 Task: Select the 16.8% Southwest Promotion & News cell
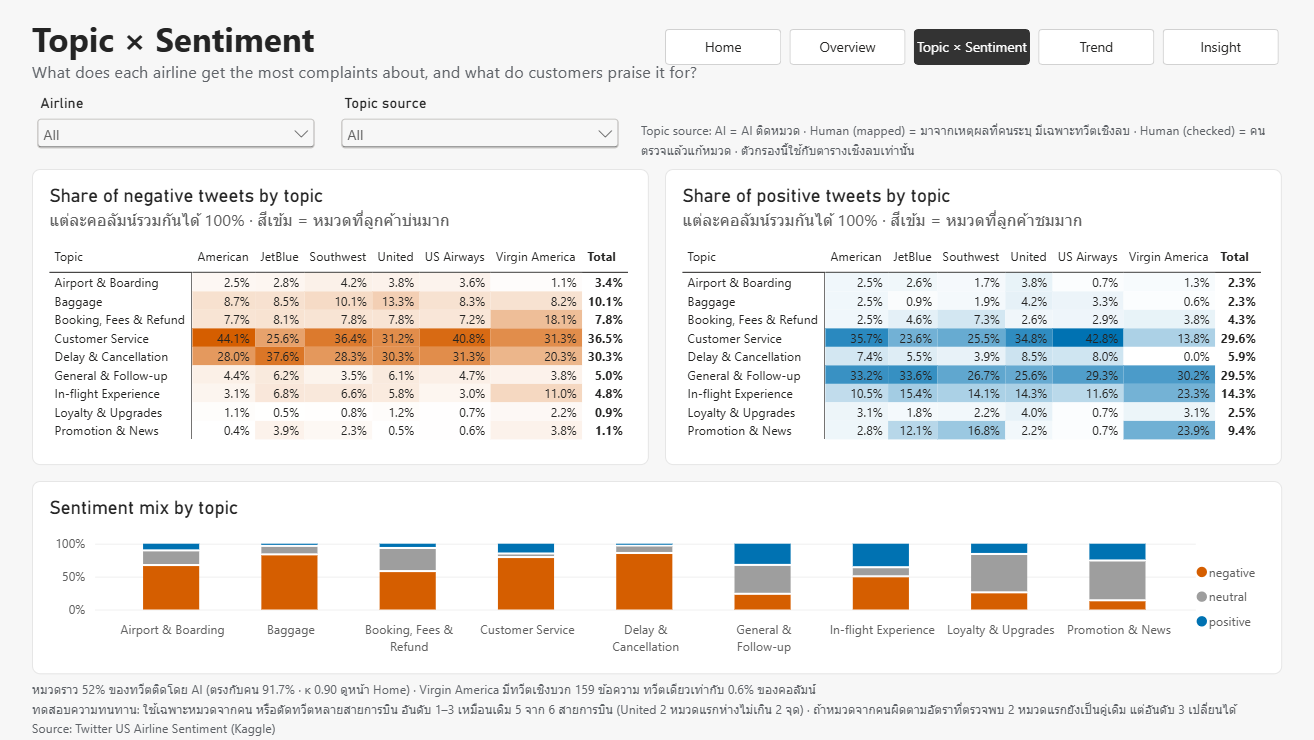click(971, 431)
